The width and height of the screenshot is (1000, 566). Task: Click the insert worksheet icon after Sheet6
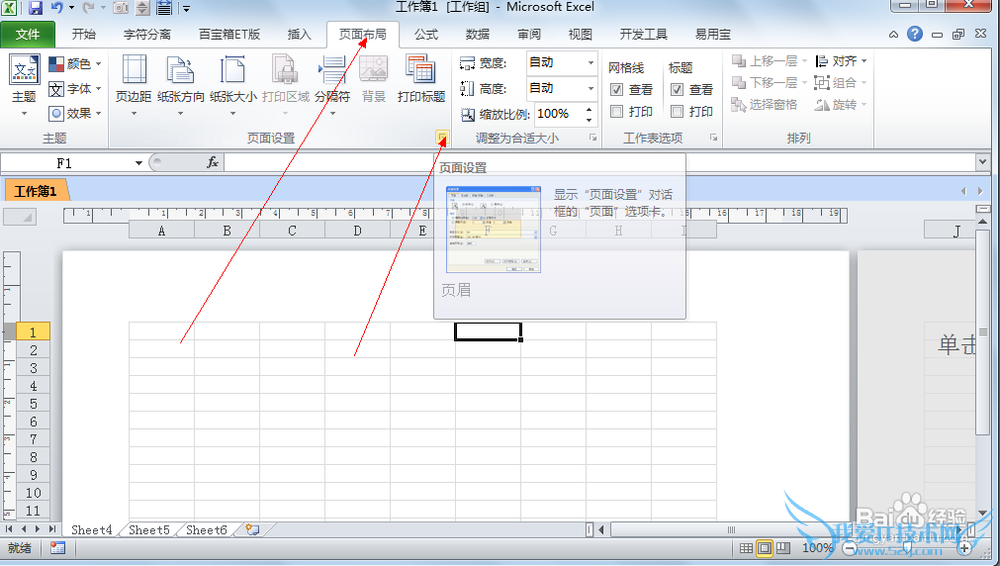click(x=253, y=530)
